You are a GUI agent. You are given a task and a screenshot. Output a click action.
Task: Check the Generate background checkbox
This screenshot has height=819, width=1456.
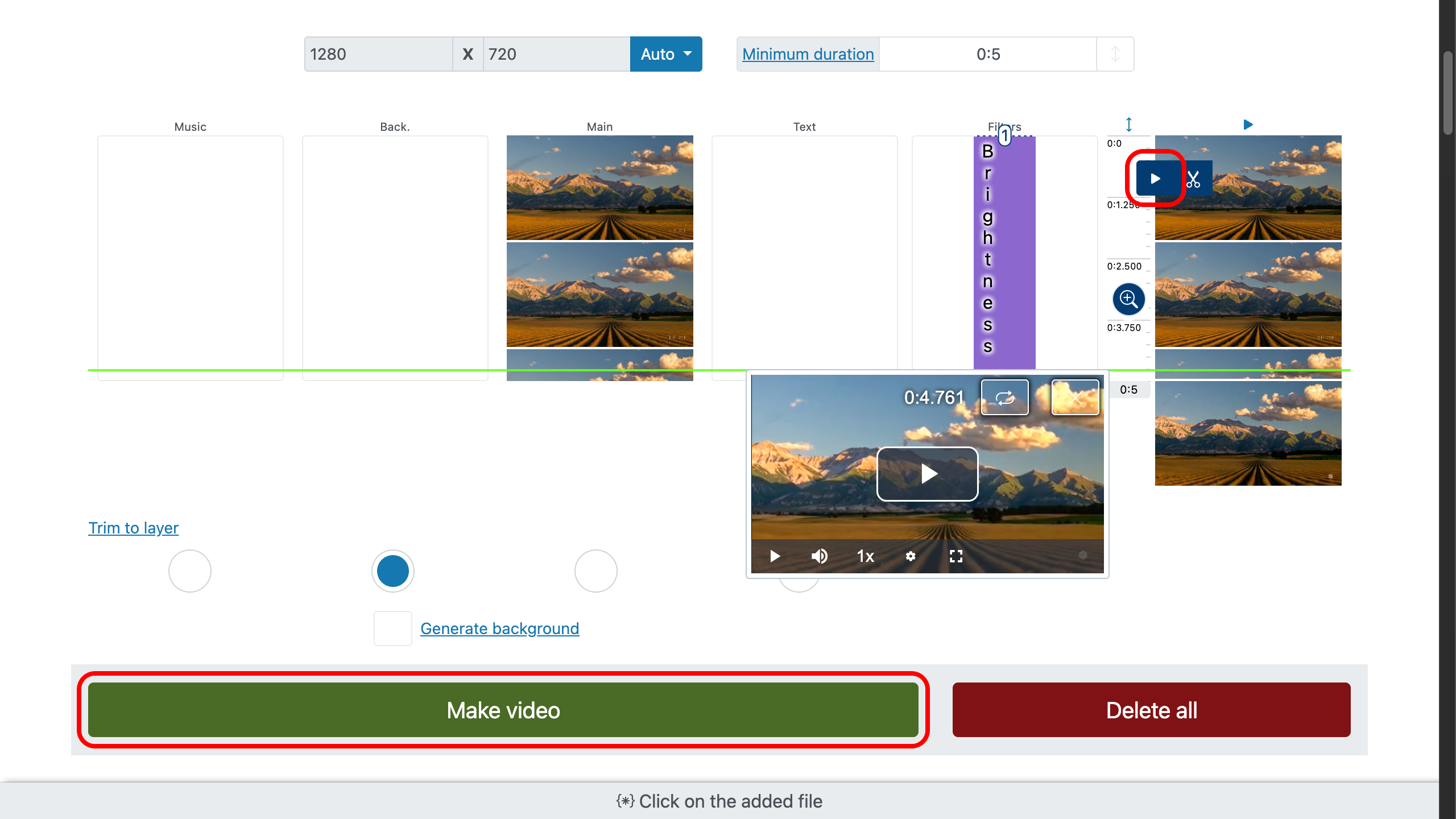(x=392, y=628)
